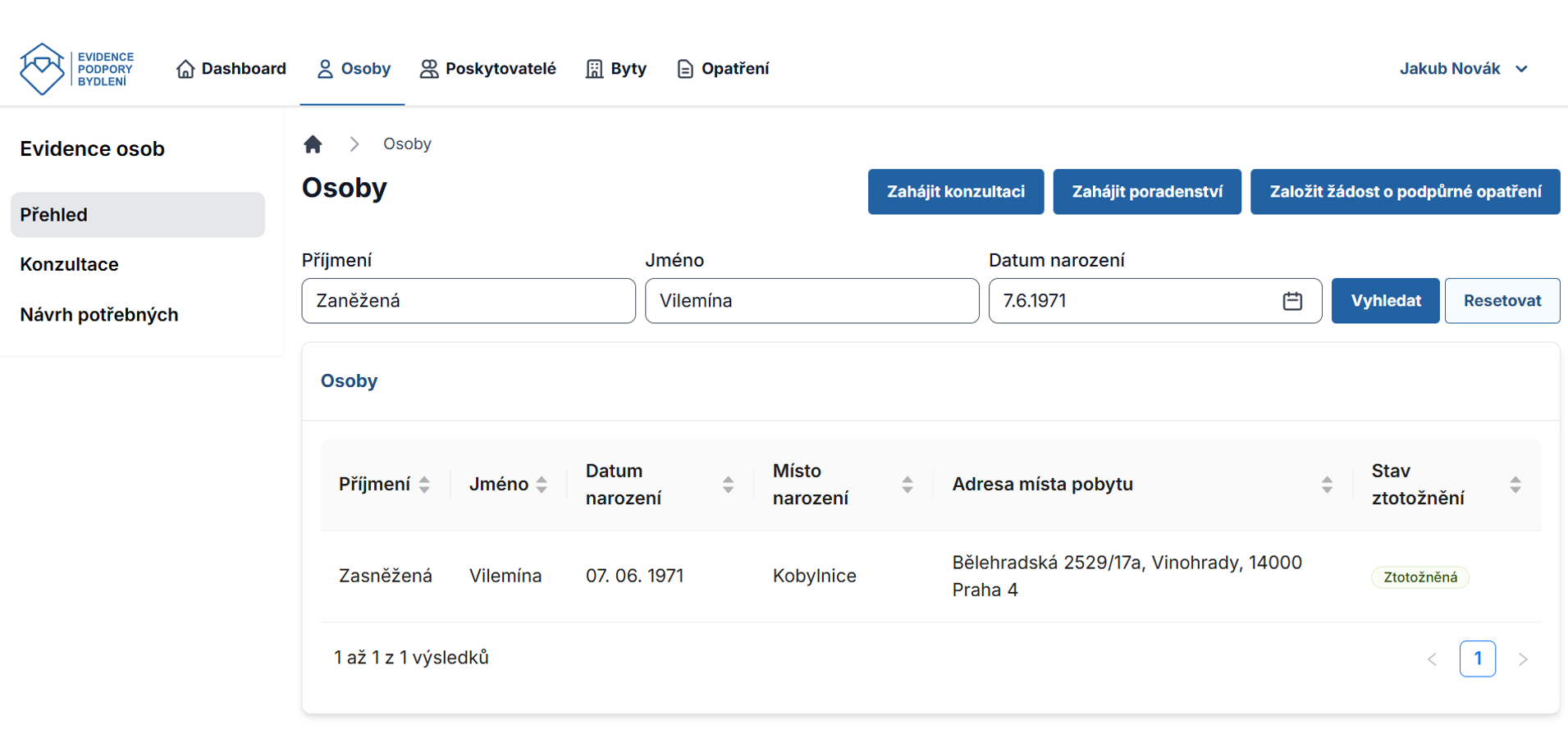Expand Jakub Novák user menu
This screenshot has height=752, width=1568.
tap(1463, 69)
